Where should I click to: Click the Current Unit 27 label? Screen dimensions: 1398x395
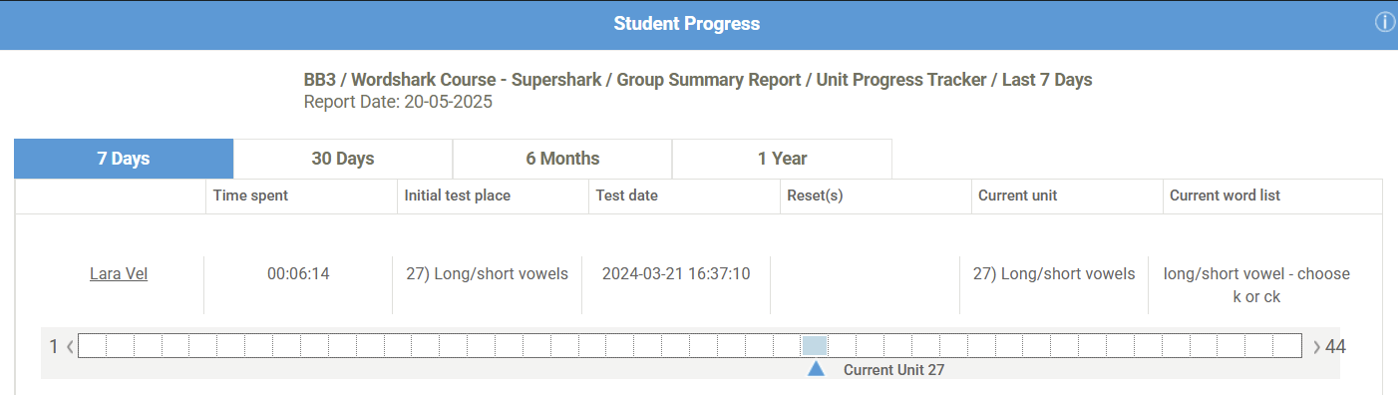[894, 370]
